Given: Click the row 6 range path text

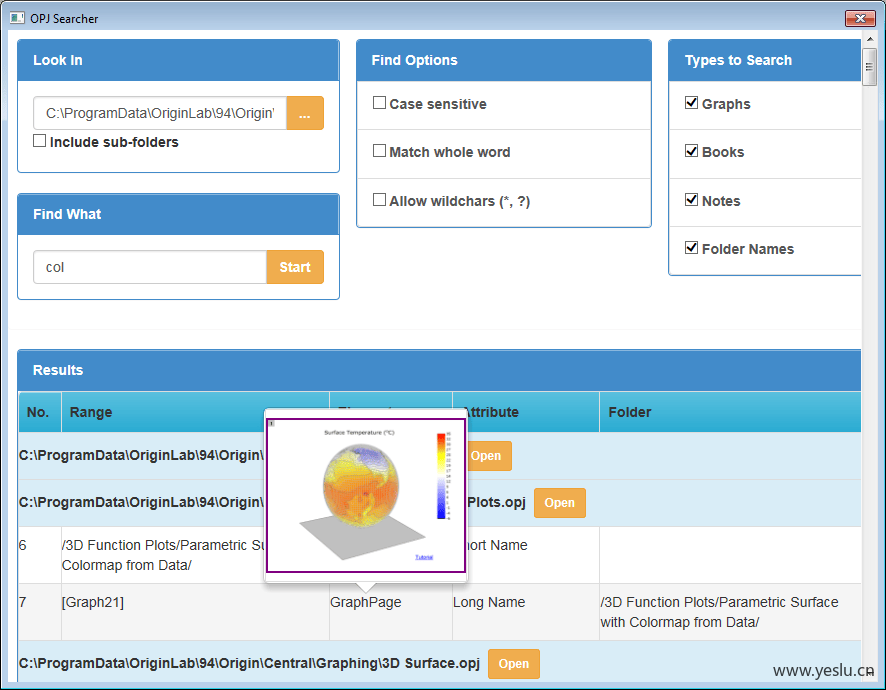Looking at the screenshot, I should click(163, 555).
